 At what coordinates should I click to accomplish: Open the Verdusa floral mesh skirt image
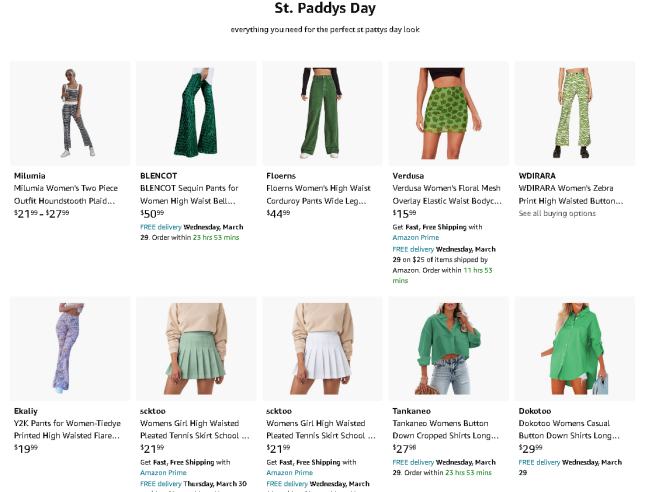point(448,113)
